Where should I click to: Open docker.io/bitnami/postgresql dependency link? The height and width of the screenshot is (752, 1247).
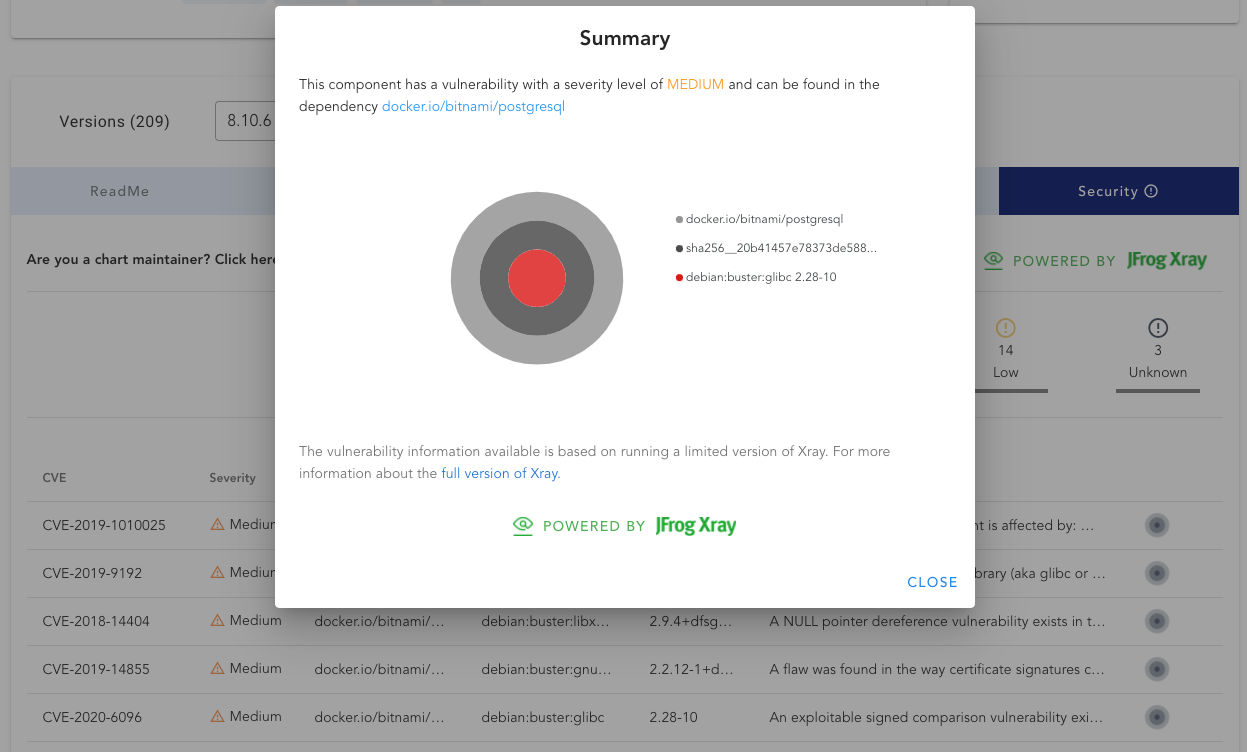coord(473,106)
